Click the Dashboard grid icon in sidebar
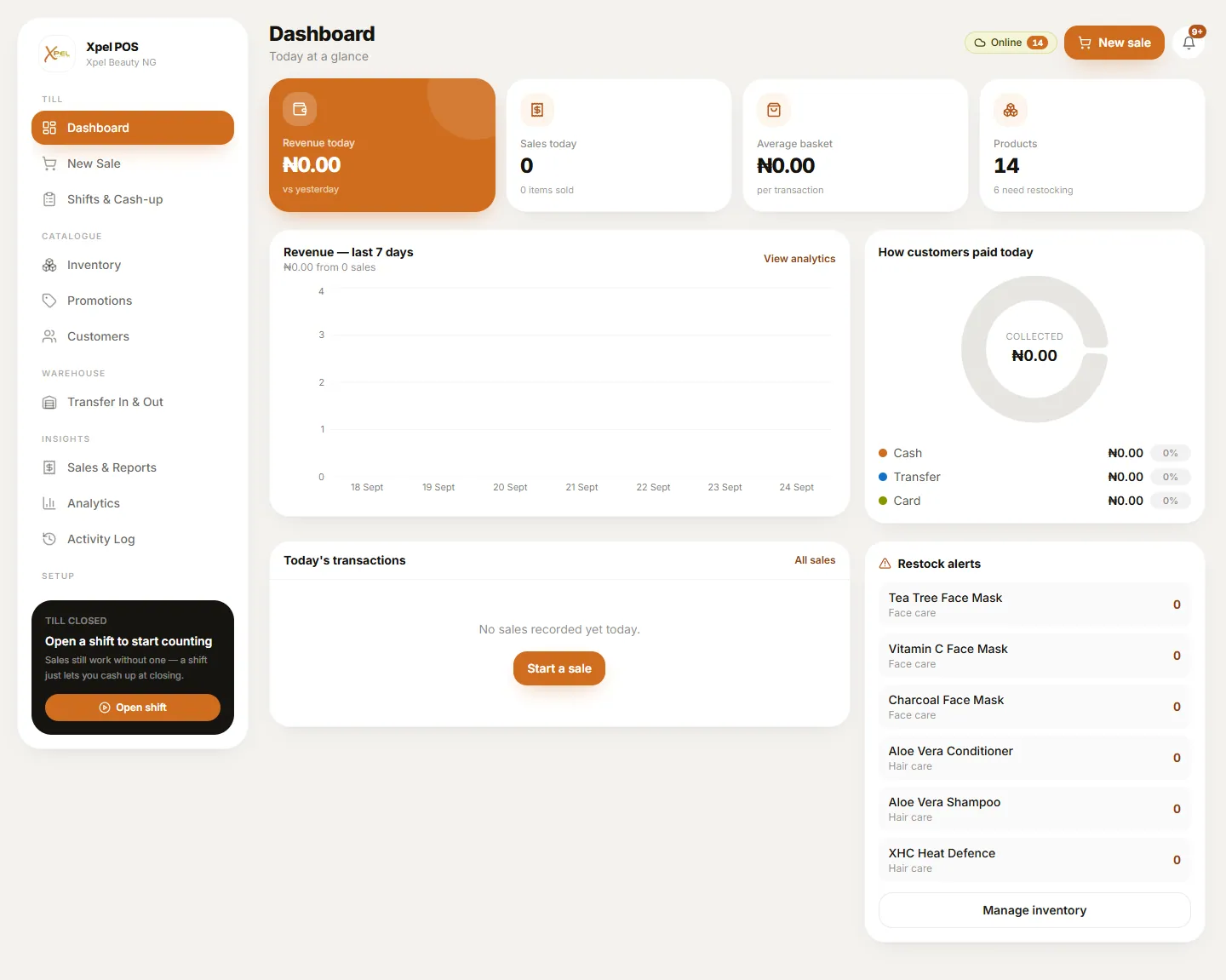This screenshot has width=1226, height=980. (49, 128)
